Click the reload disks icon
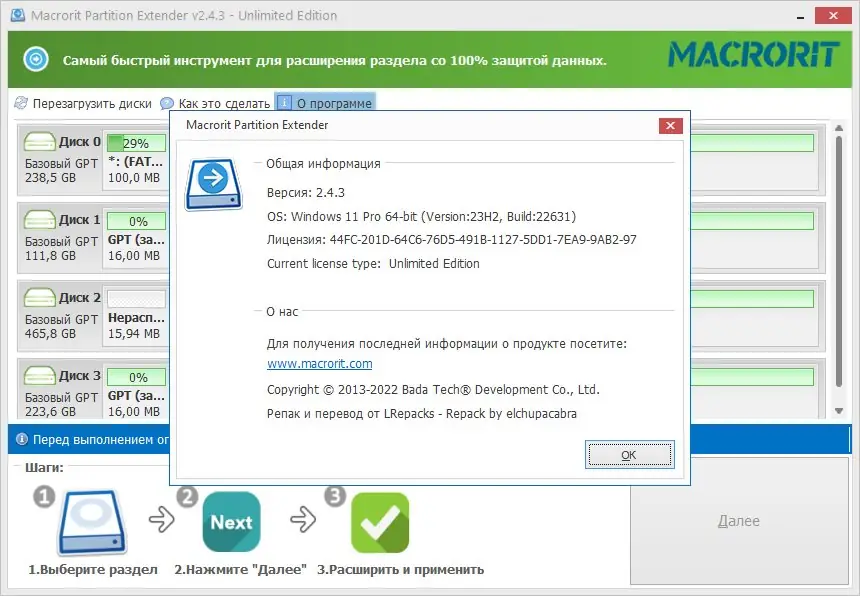This screenshot has width=860, height=596. click(x=21, y=103)
